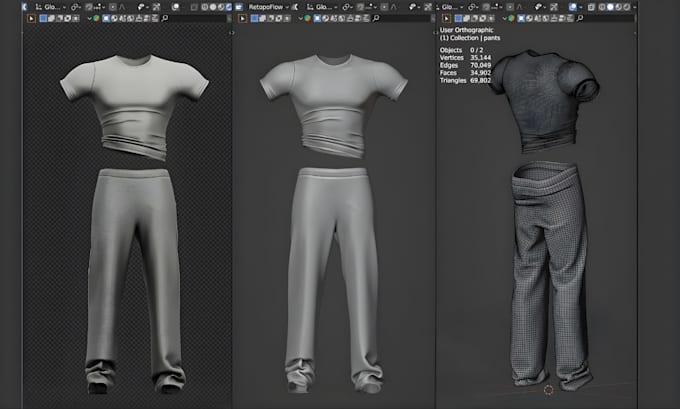Select the select tool in right viewport
Viewport: 680px width, 409px height.
[446, 18]
